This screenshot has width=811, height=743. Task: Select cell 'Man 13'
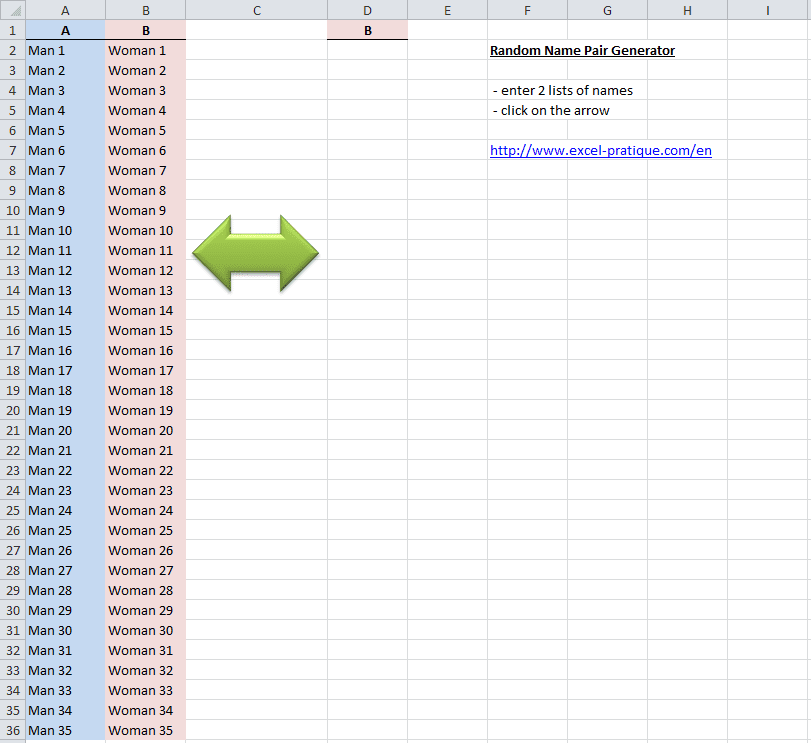tap(65, 291)
